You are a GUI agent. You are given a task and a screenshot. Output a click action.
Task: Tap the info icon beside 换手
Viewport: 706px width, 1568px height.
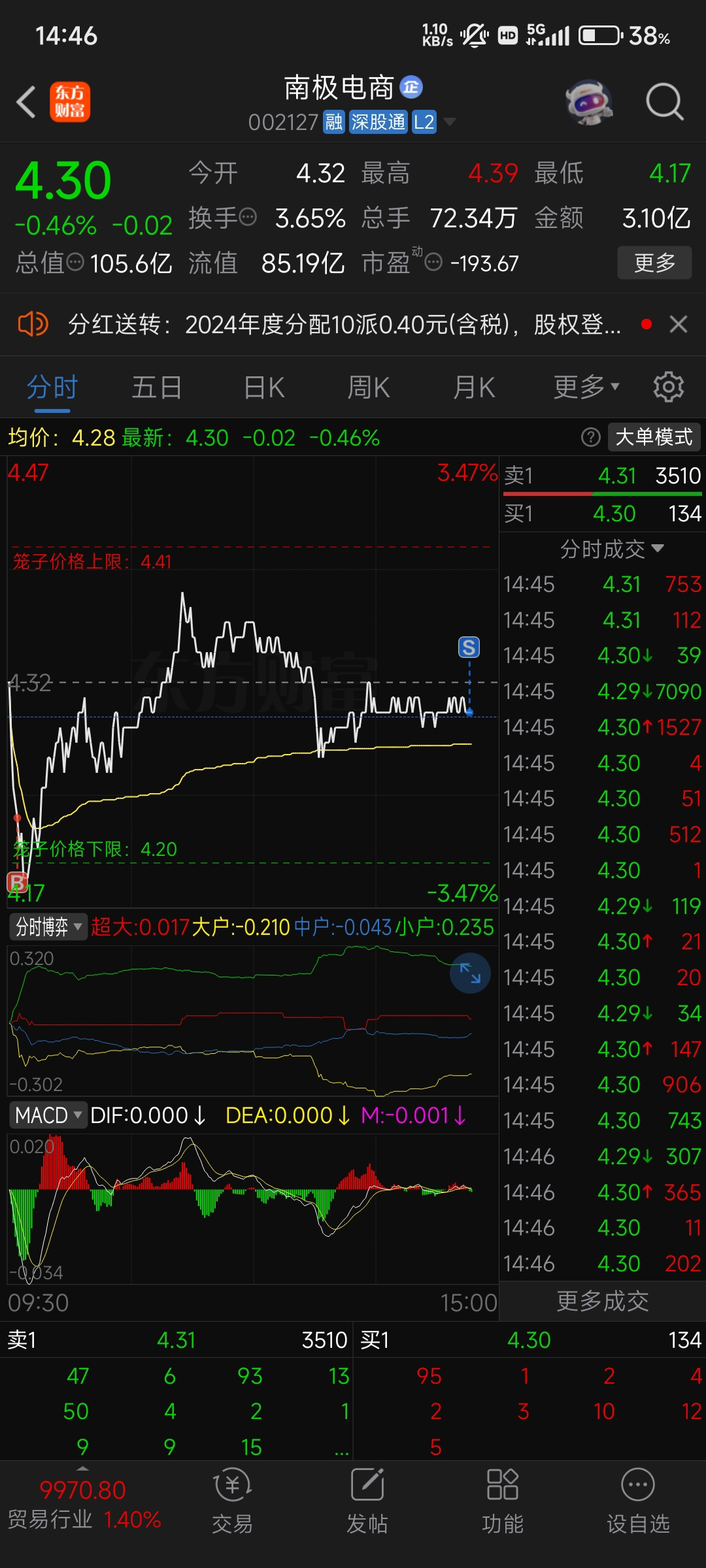248,217
